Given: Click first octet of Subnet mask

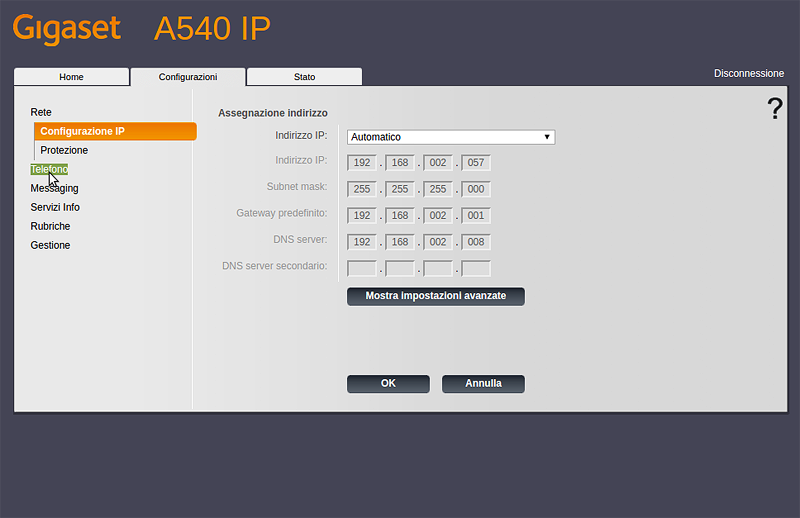Looking at the screenshot, I should (x=362, y=189).
